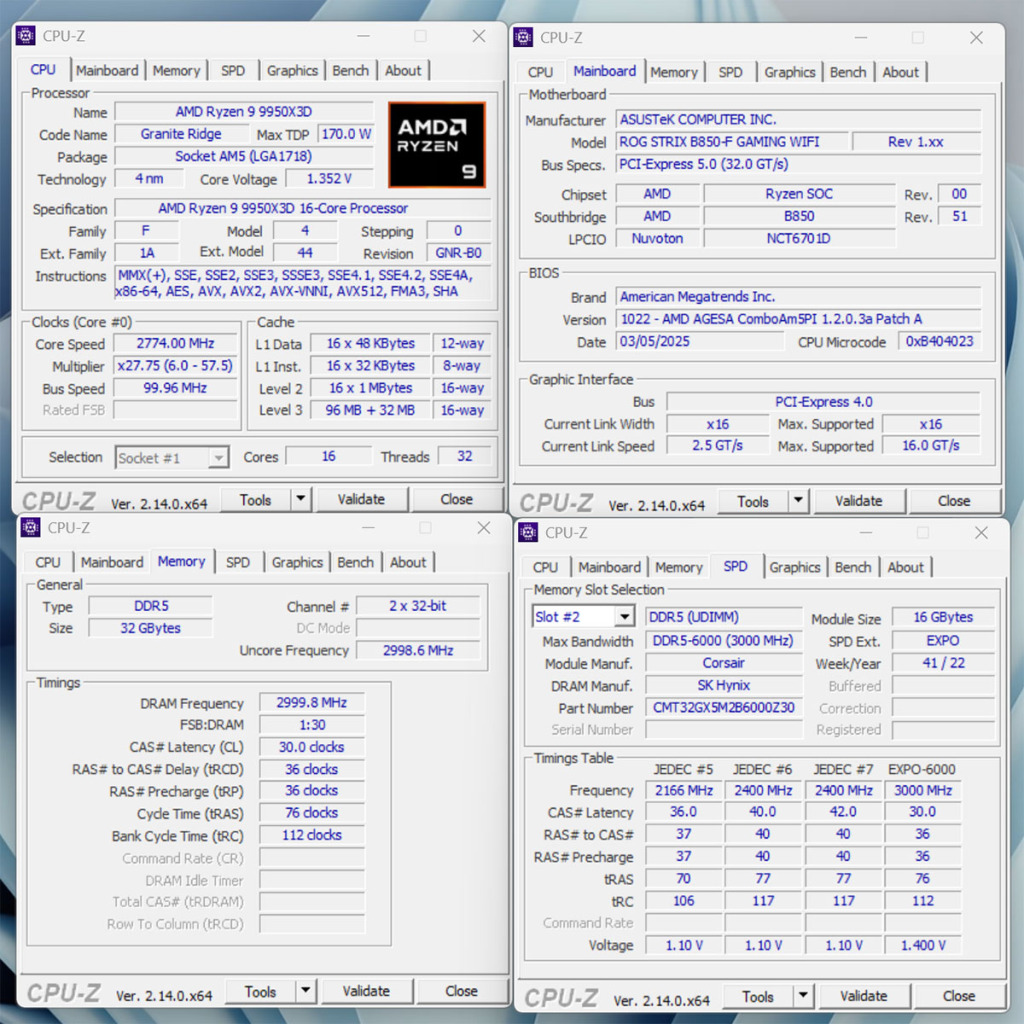Click CPU-Z app icon in SPD window

528,532
